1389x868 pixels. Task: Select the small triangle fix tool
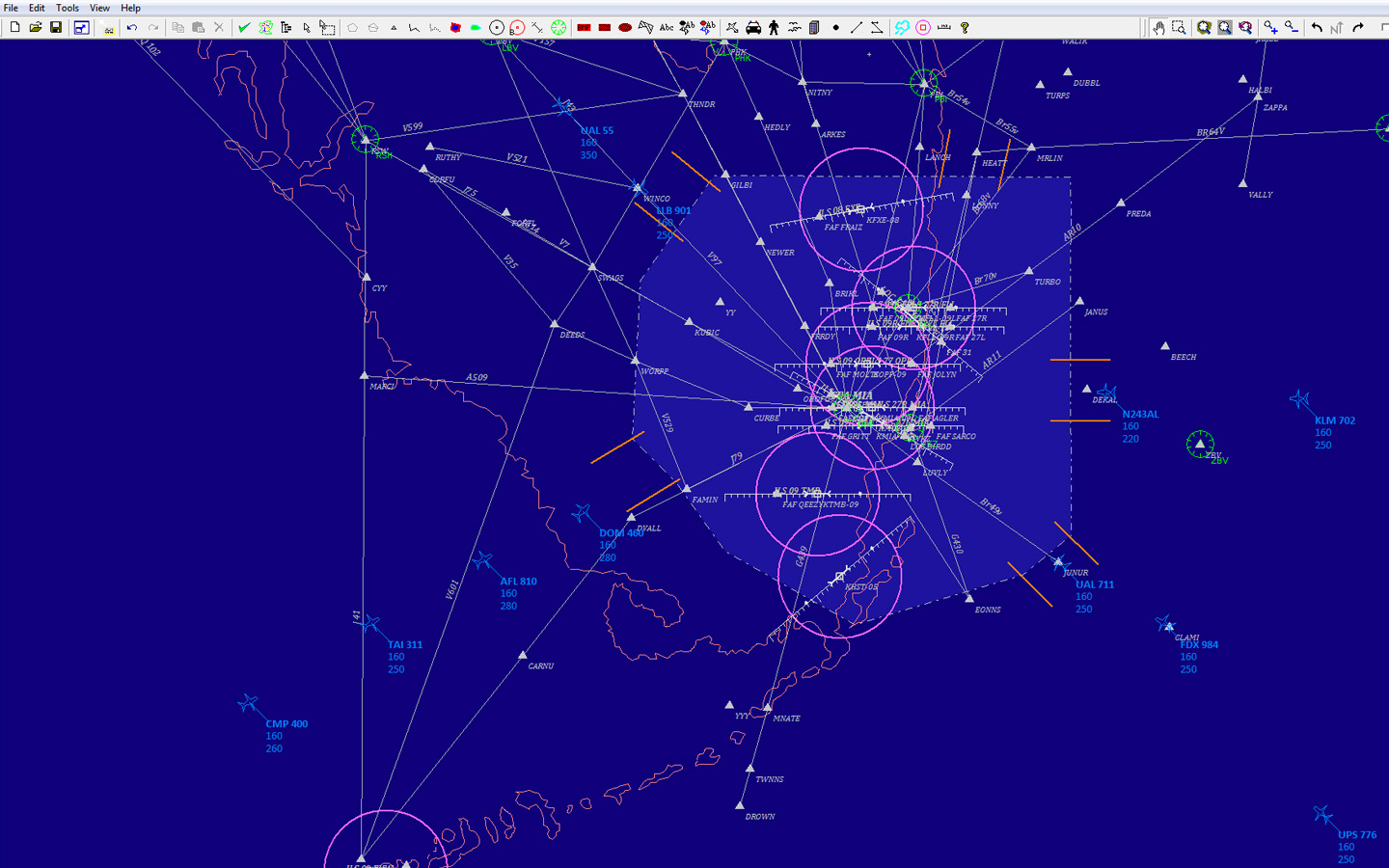(x=394, y=28)
